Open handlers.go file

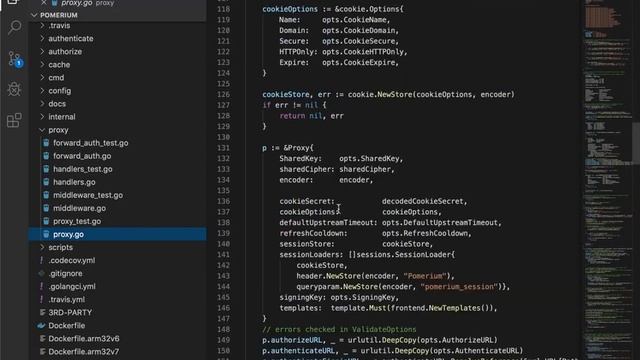tap(74, 182)
